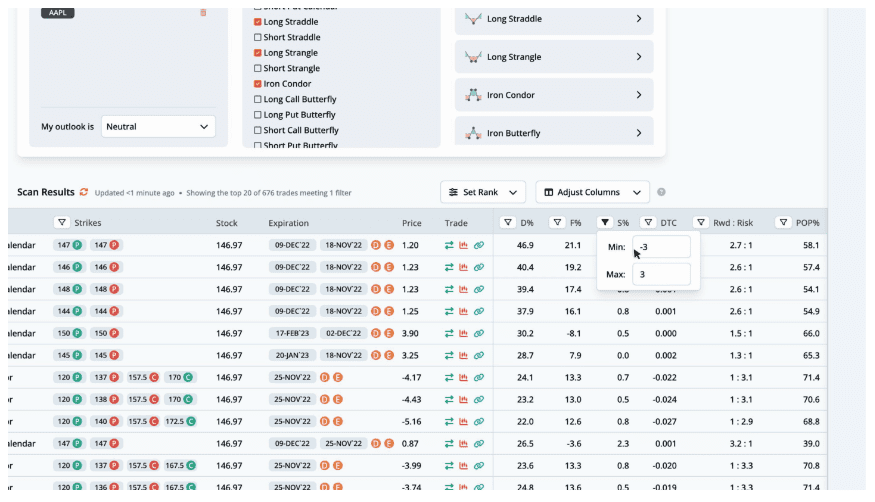Click the Max value input field
875x502 pixels.
[x=661, y=274]
